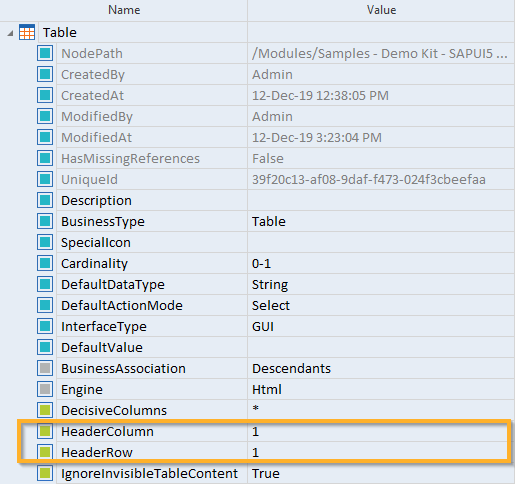Screen dimensions: 515x484
Task: Click the Name column header
Action: tap(124, 10)
